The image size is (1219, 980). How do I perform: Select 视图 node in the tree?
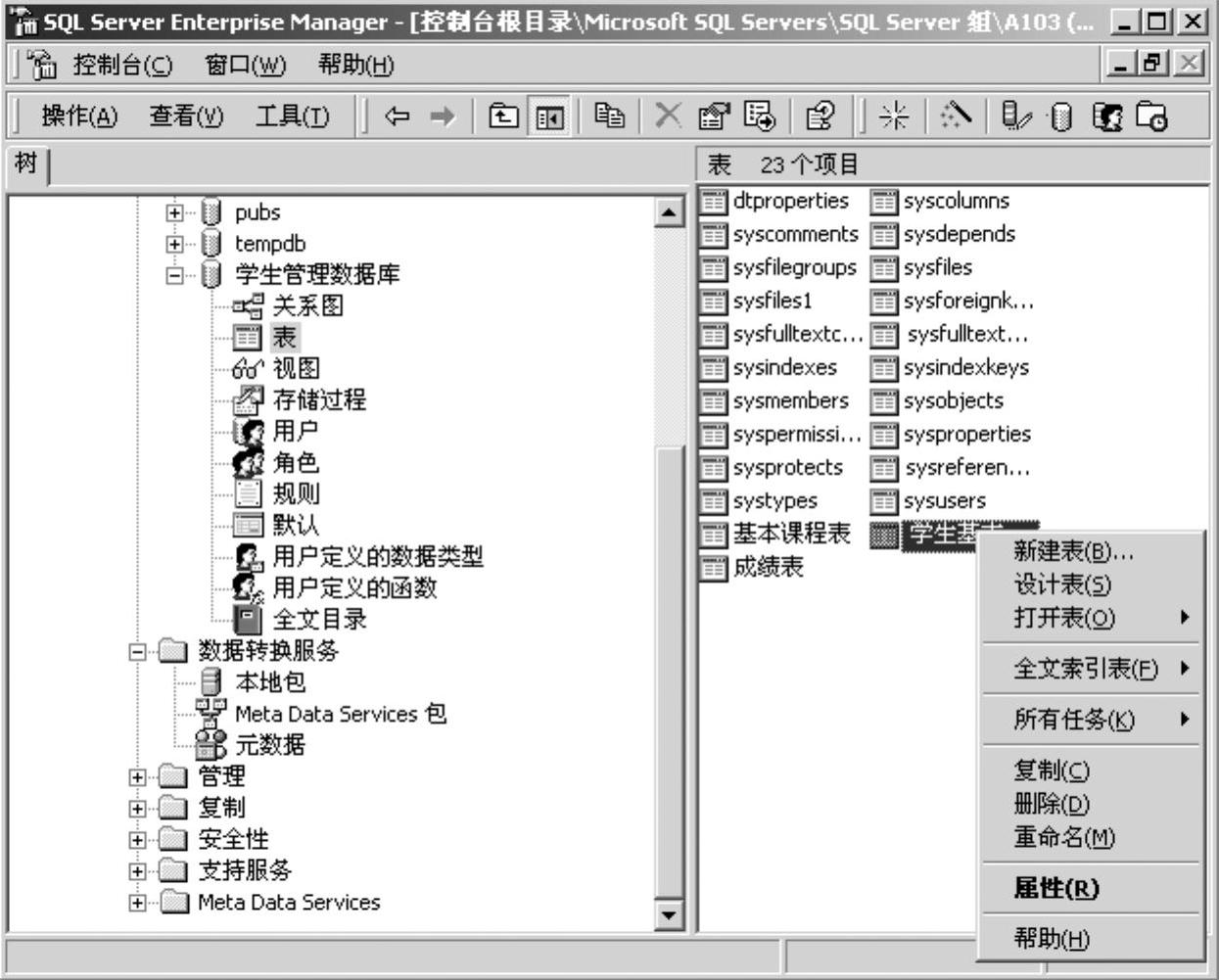296,368
